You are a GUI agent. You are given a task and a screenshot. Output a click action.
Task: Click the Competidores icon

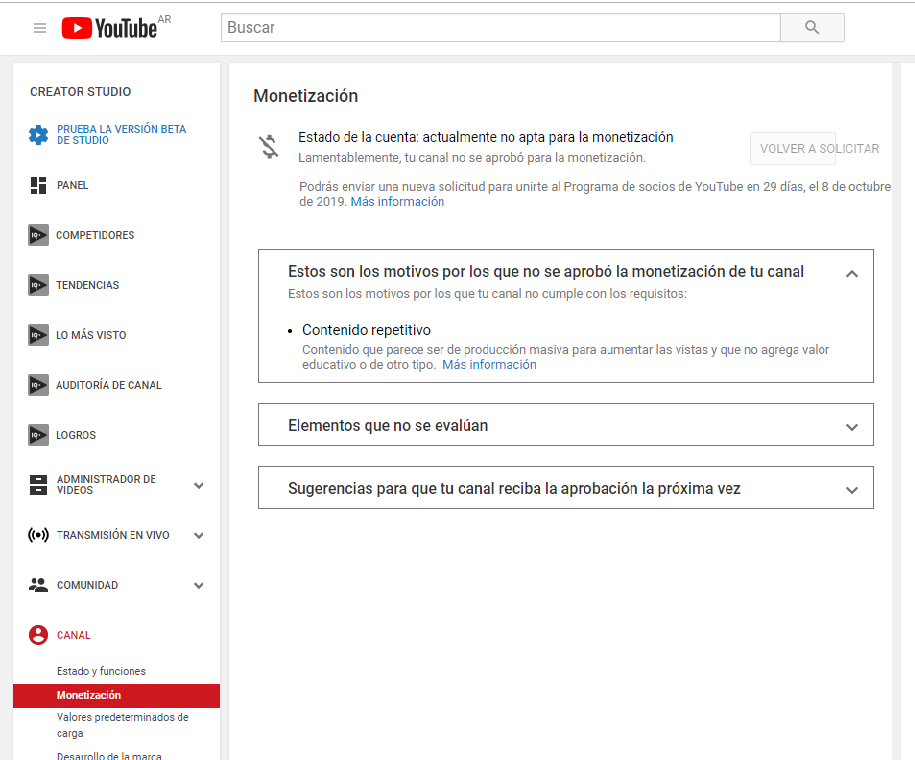[39, 235]
